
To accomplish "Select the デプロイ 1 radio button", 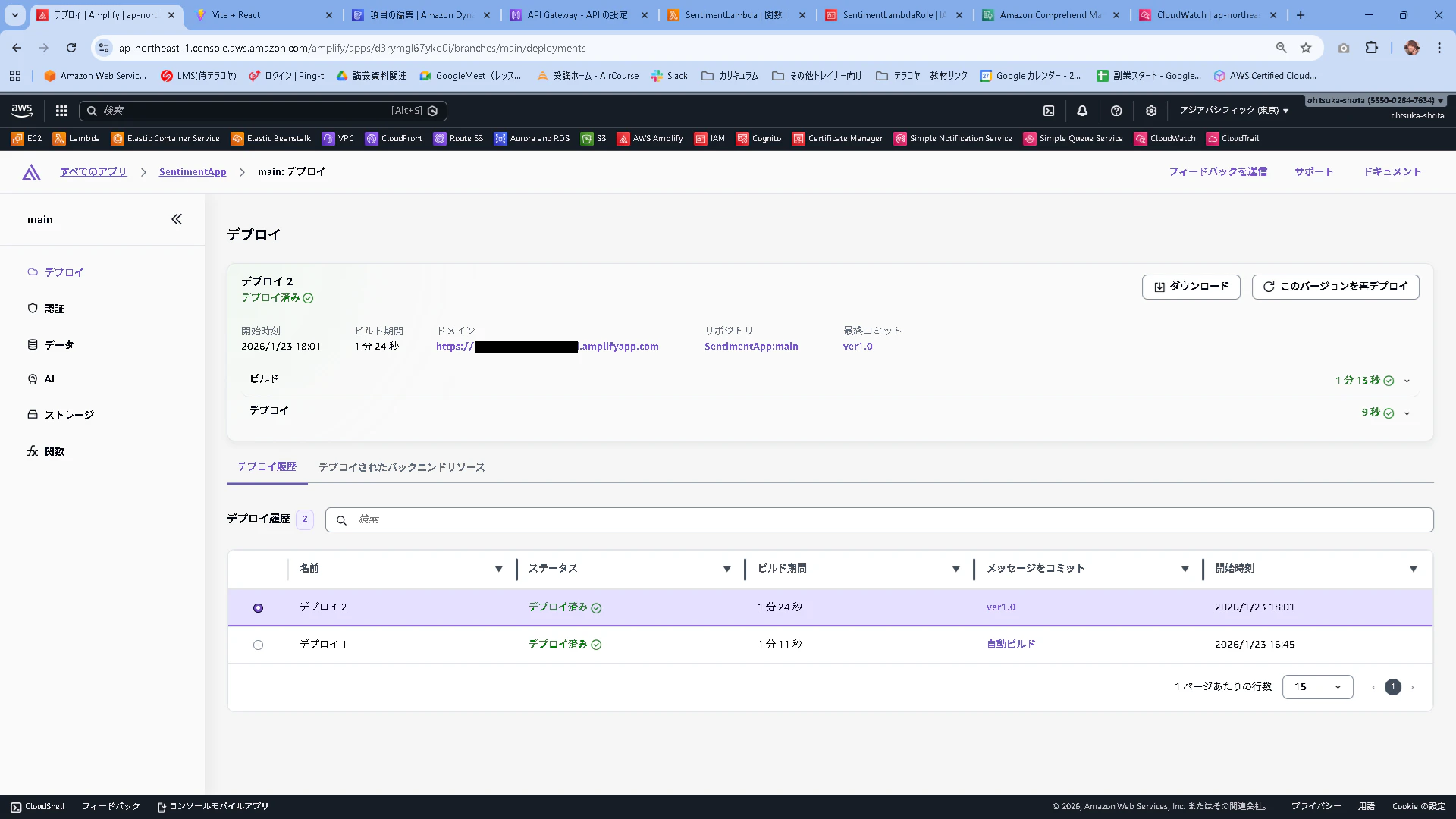I will [x=258, y=645].
